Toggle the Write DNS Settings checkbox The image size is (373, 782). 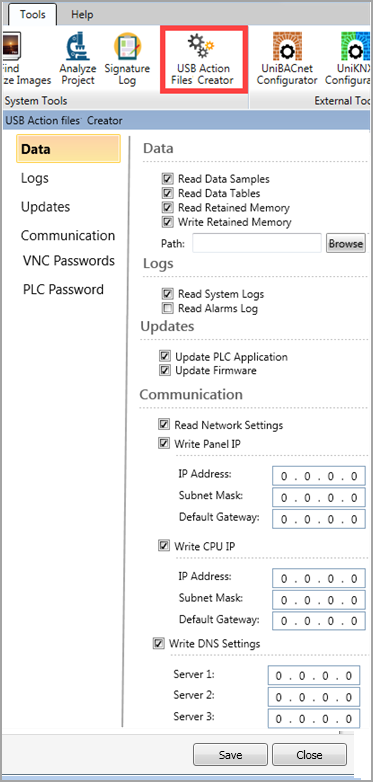click(159, 643)
